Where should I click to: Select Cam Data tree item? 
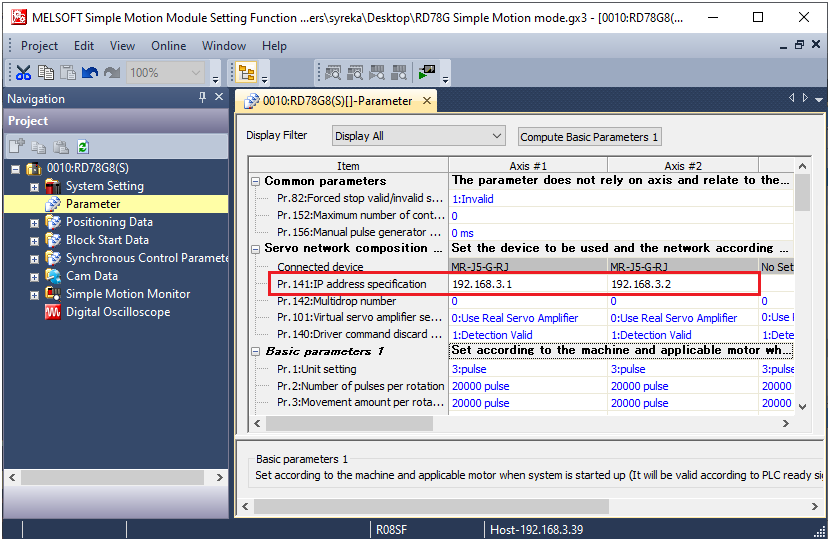pos(92,276)
